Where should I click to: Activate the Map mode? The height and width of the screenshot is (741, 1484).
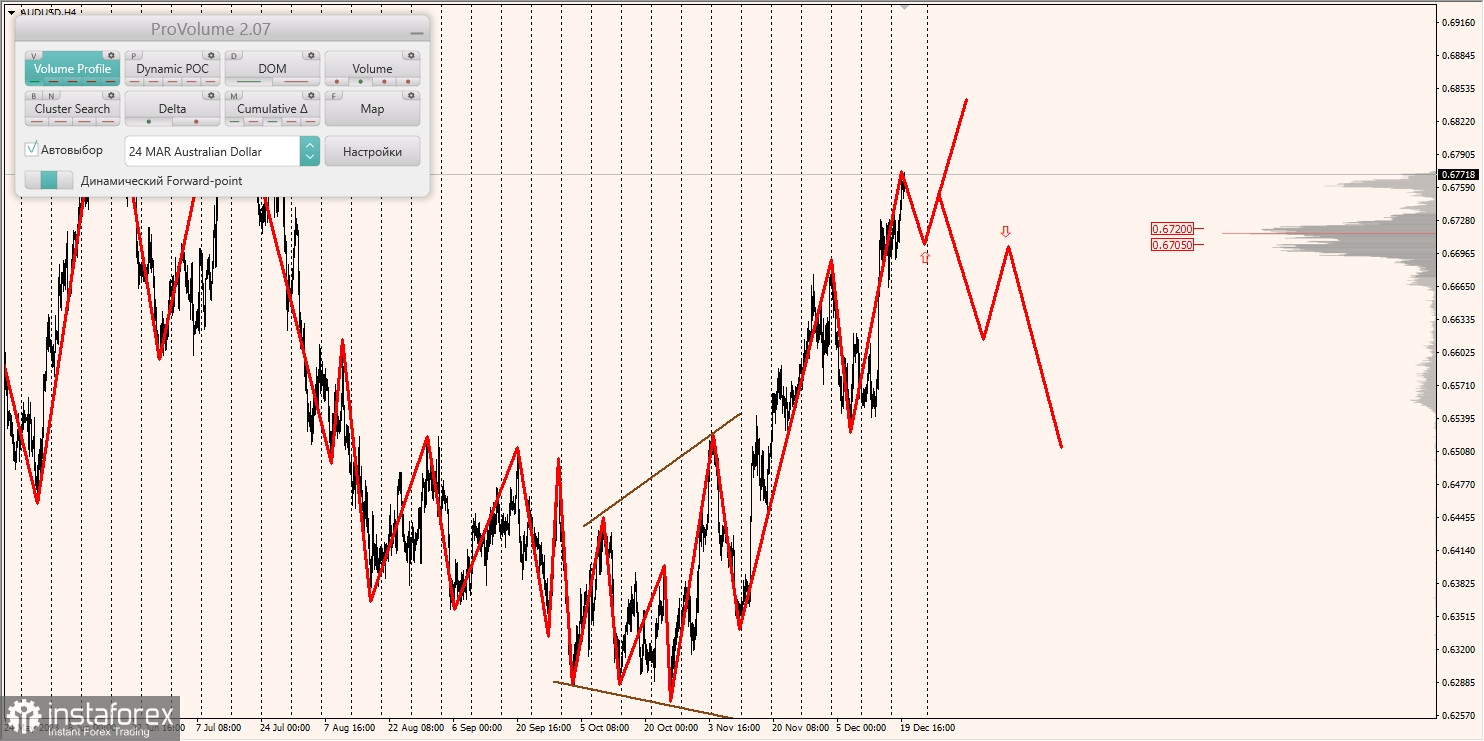(372, 109)
